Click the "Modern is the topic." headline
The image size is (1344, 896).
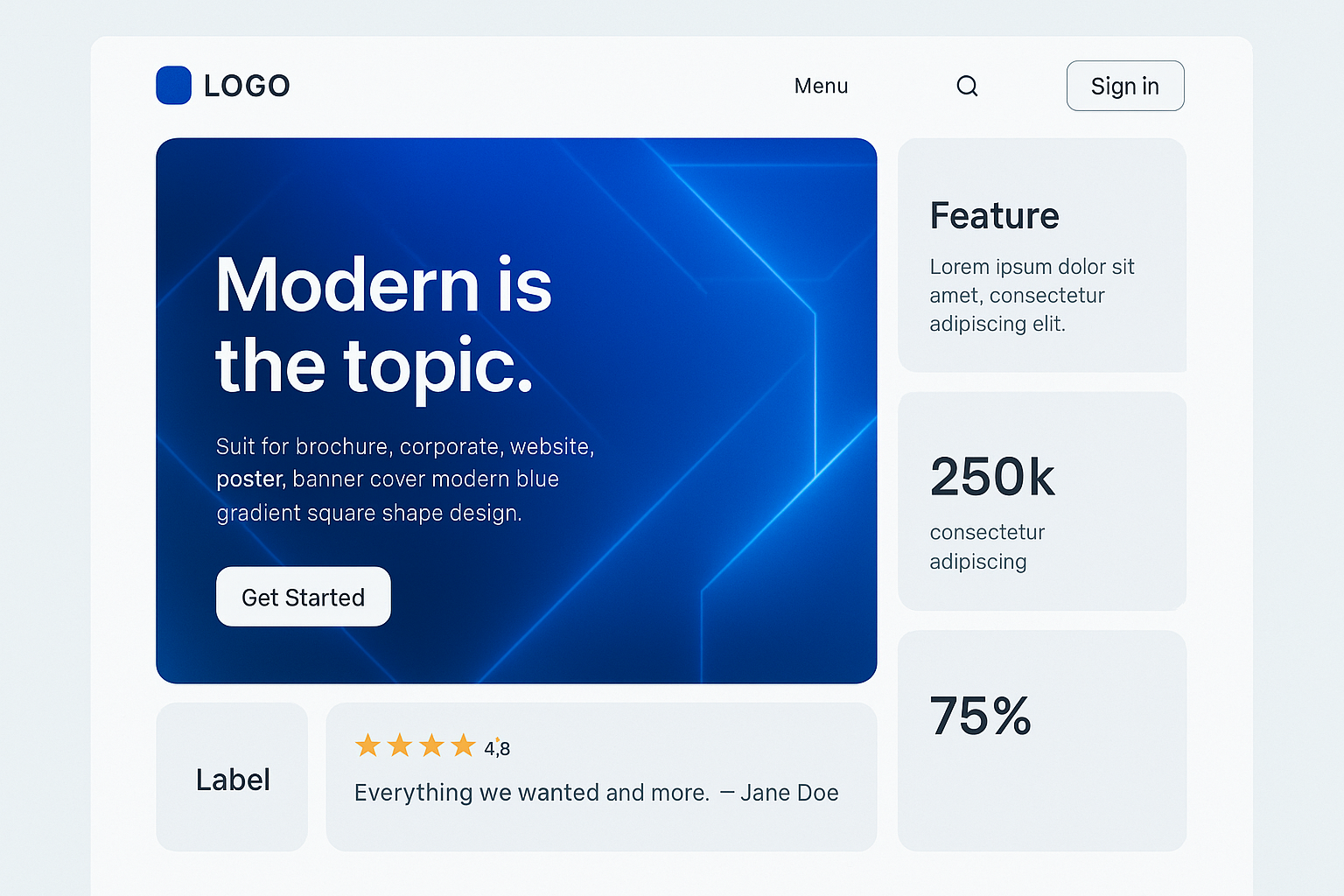click(x=383, y=324)
